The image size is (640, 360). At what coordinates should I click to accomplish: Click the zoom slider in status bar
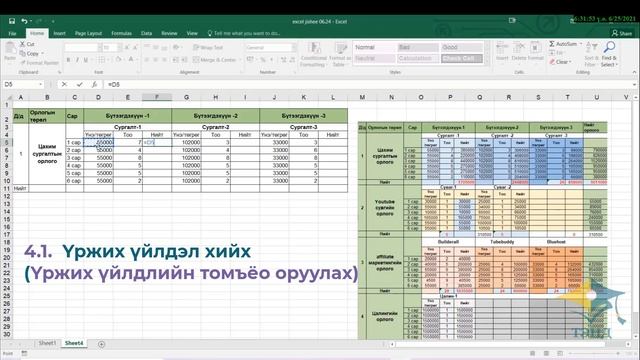click(594, 353)
